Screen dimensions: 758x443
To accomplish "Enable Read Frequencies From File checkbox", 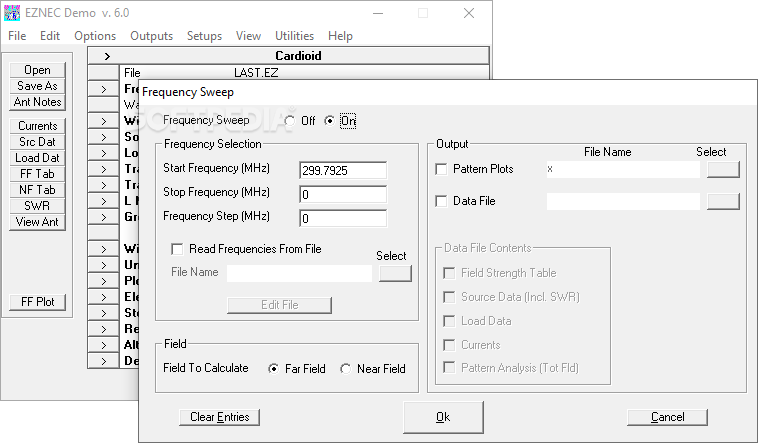I will coord(177,249).
